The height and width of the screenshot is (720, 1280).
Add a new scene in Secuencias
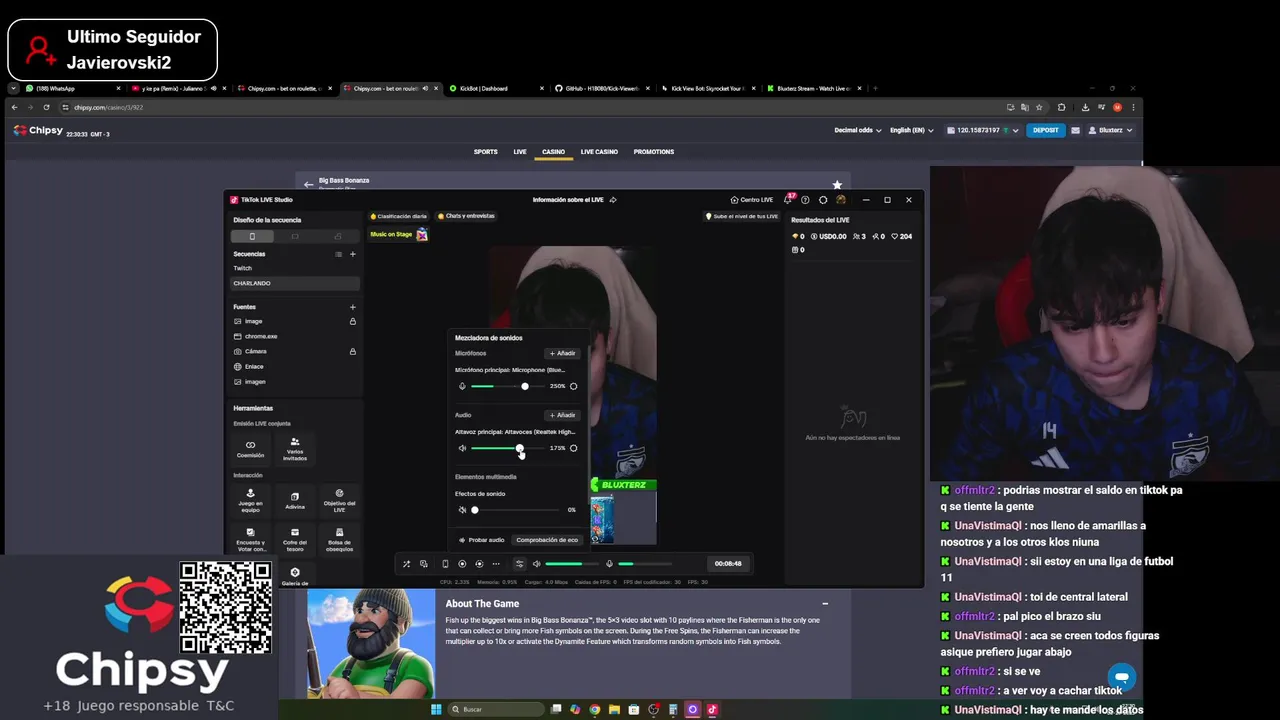352,254
